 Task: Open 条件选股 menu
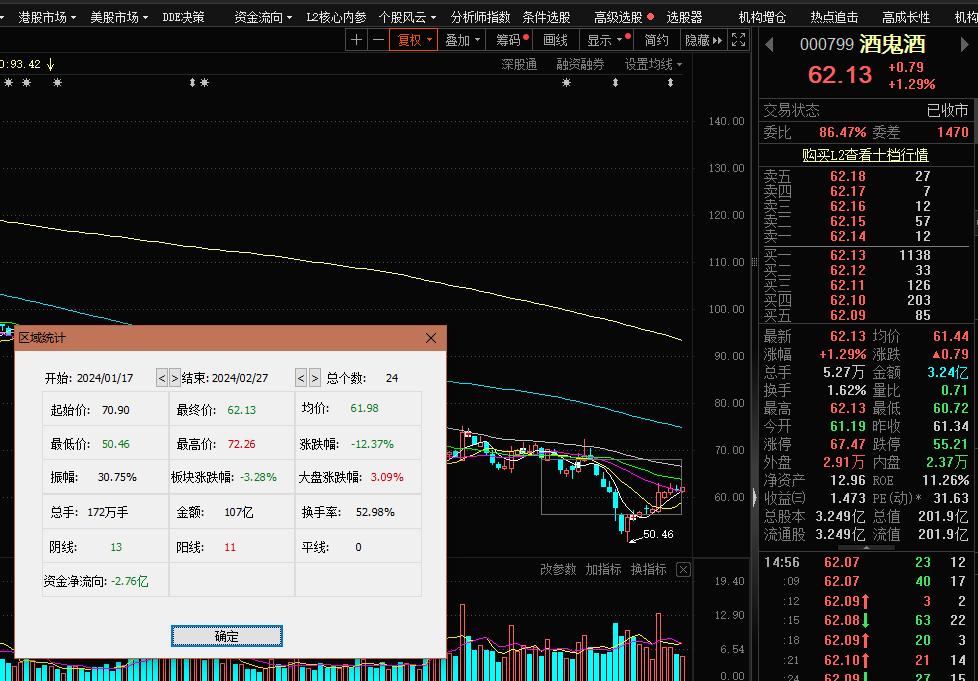(x=546, y=17)
